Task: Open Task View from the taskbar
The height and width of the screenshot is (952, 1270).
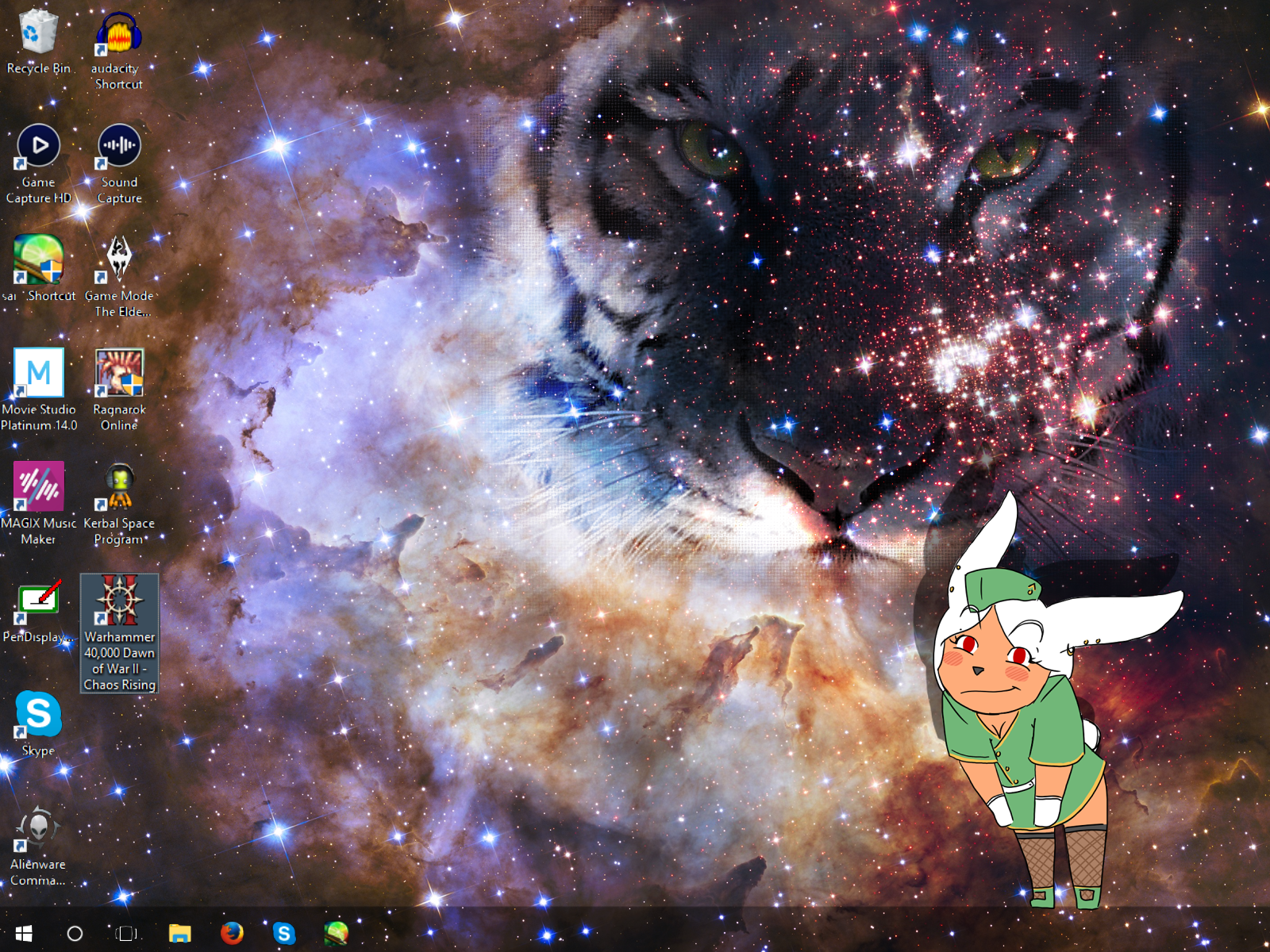Action: 126,933
